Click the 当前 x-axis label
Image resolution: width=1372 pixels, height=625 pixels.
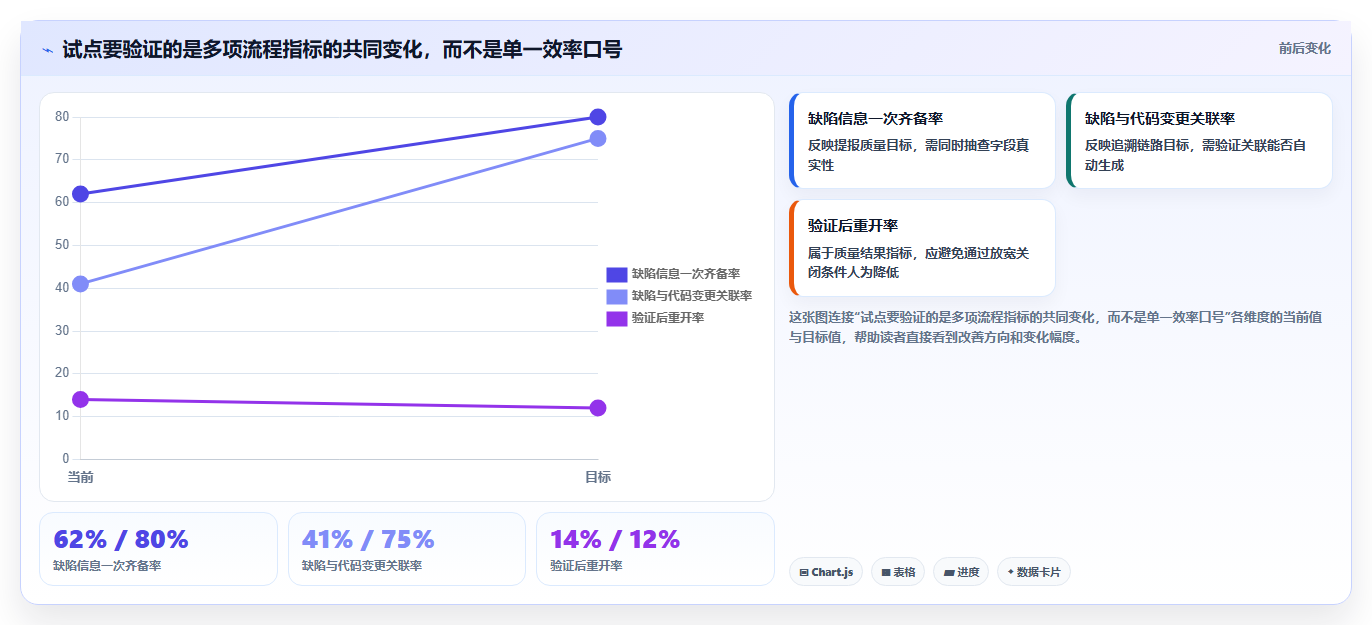click(x=80, y=477)
